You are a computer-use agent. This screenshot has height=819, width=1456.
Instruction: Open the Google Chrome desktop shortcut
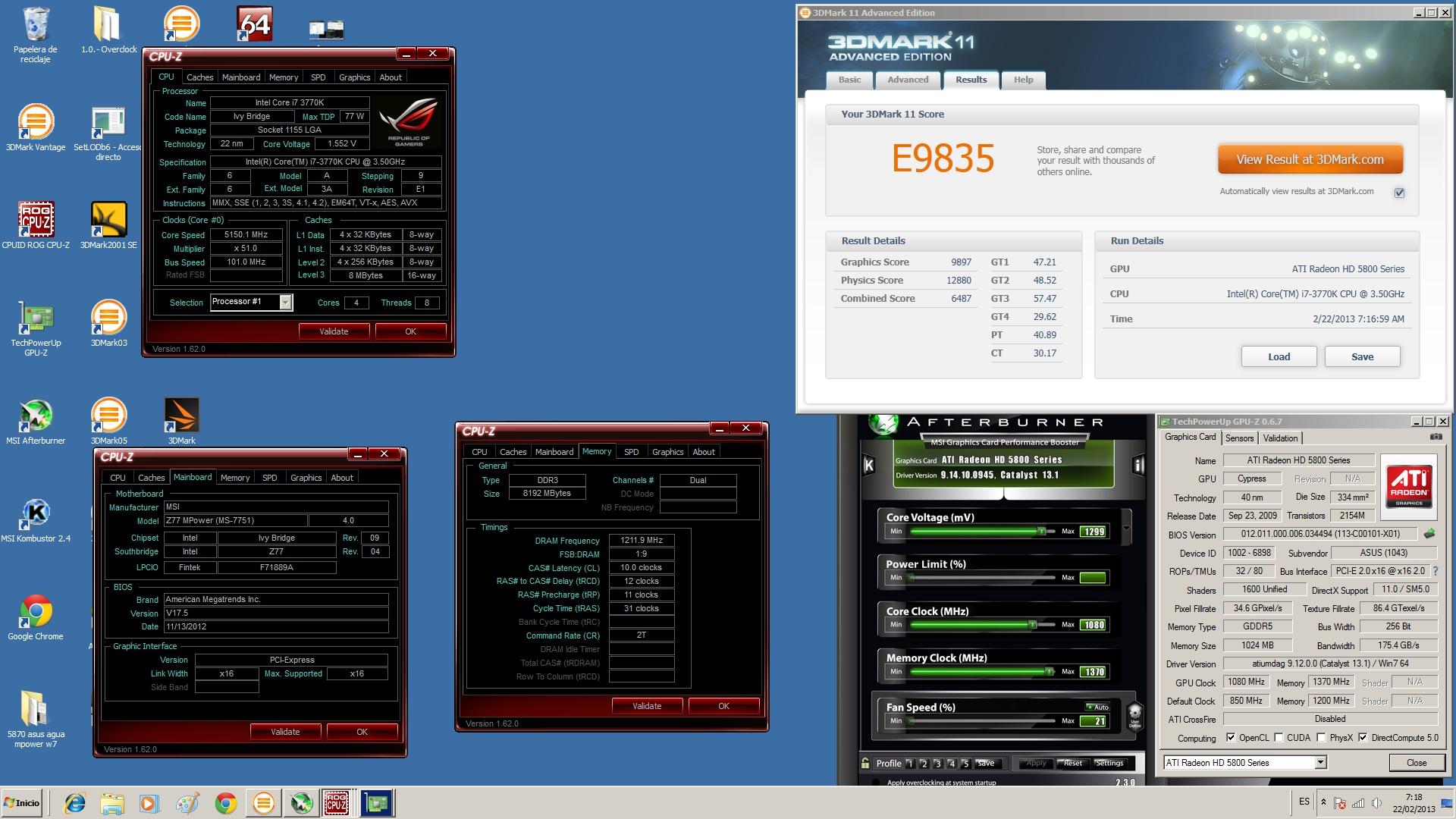36,617
